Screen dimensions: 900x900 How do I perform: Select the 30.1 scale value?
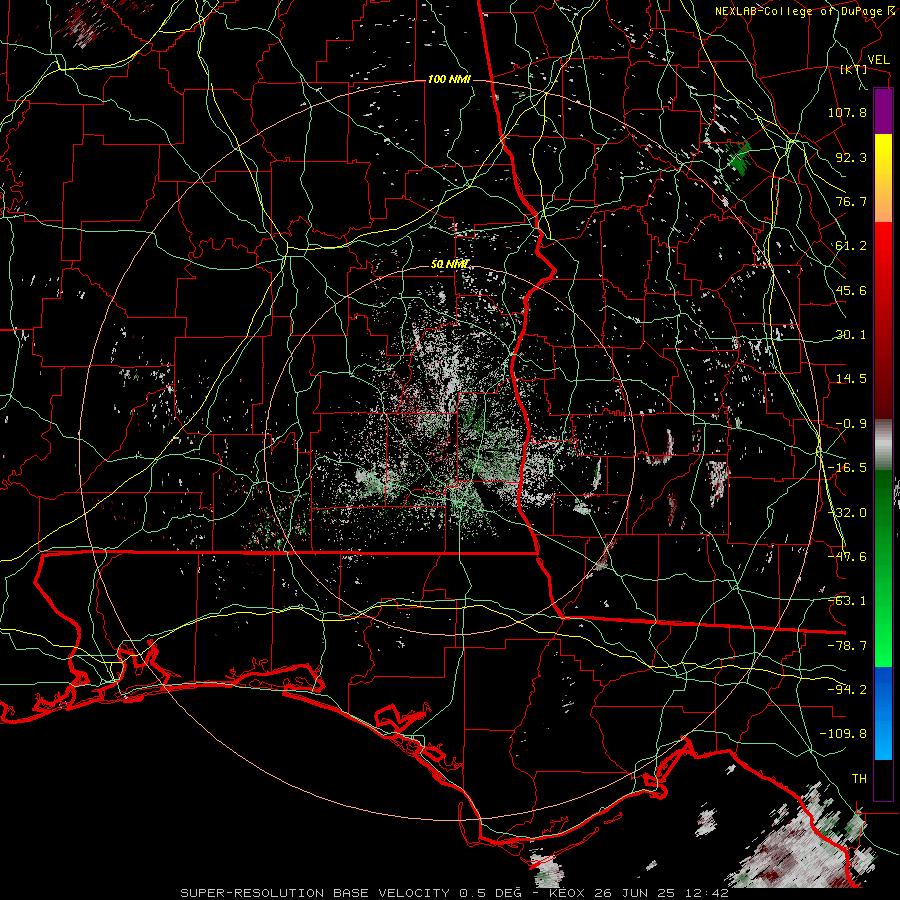[x=851, y=335]
